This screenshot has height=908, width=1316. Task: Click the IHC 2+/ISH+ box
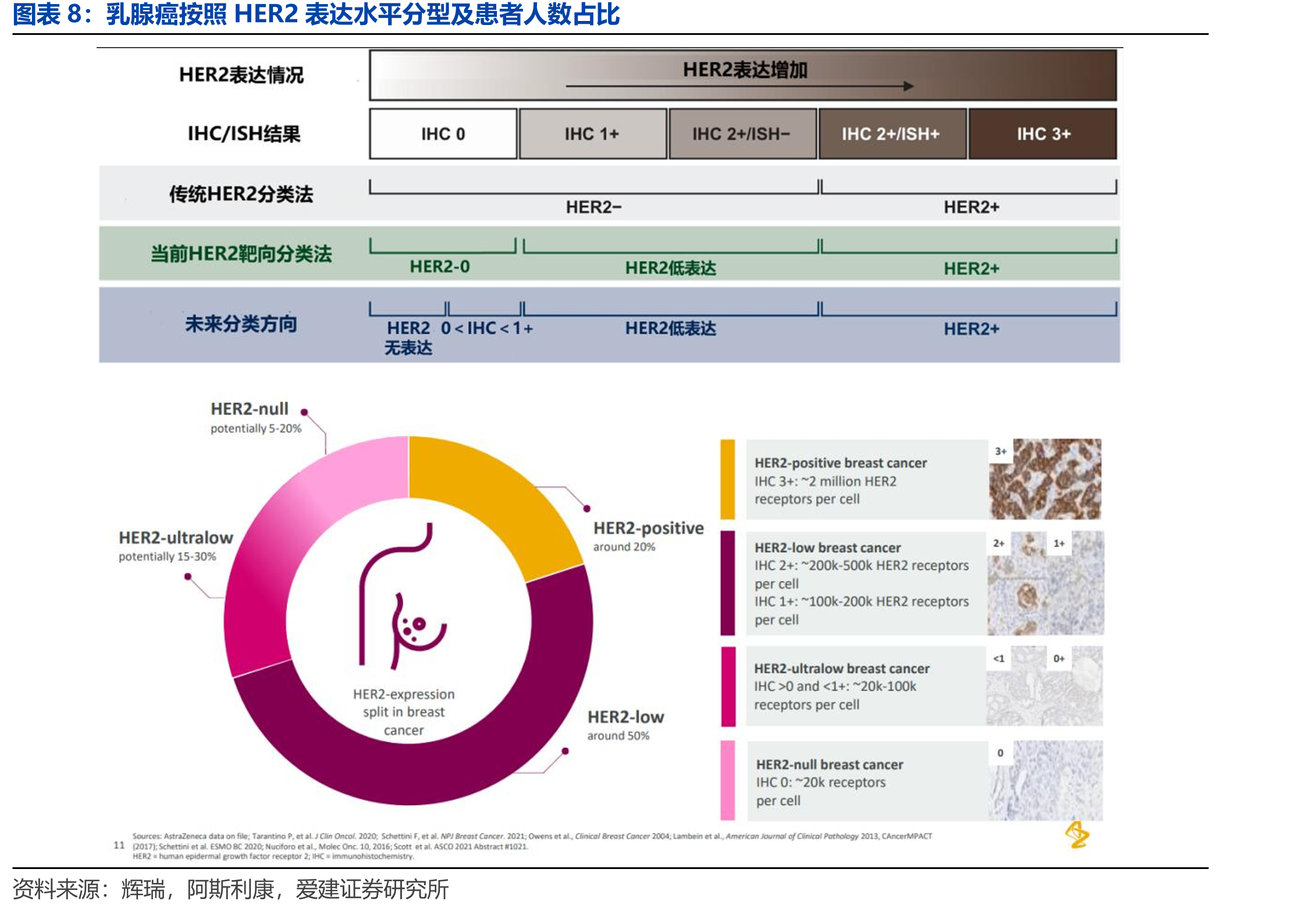tap(892, 134)
